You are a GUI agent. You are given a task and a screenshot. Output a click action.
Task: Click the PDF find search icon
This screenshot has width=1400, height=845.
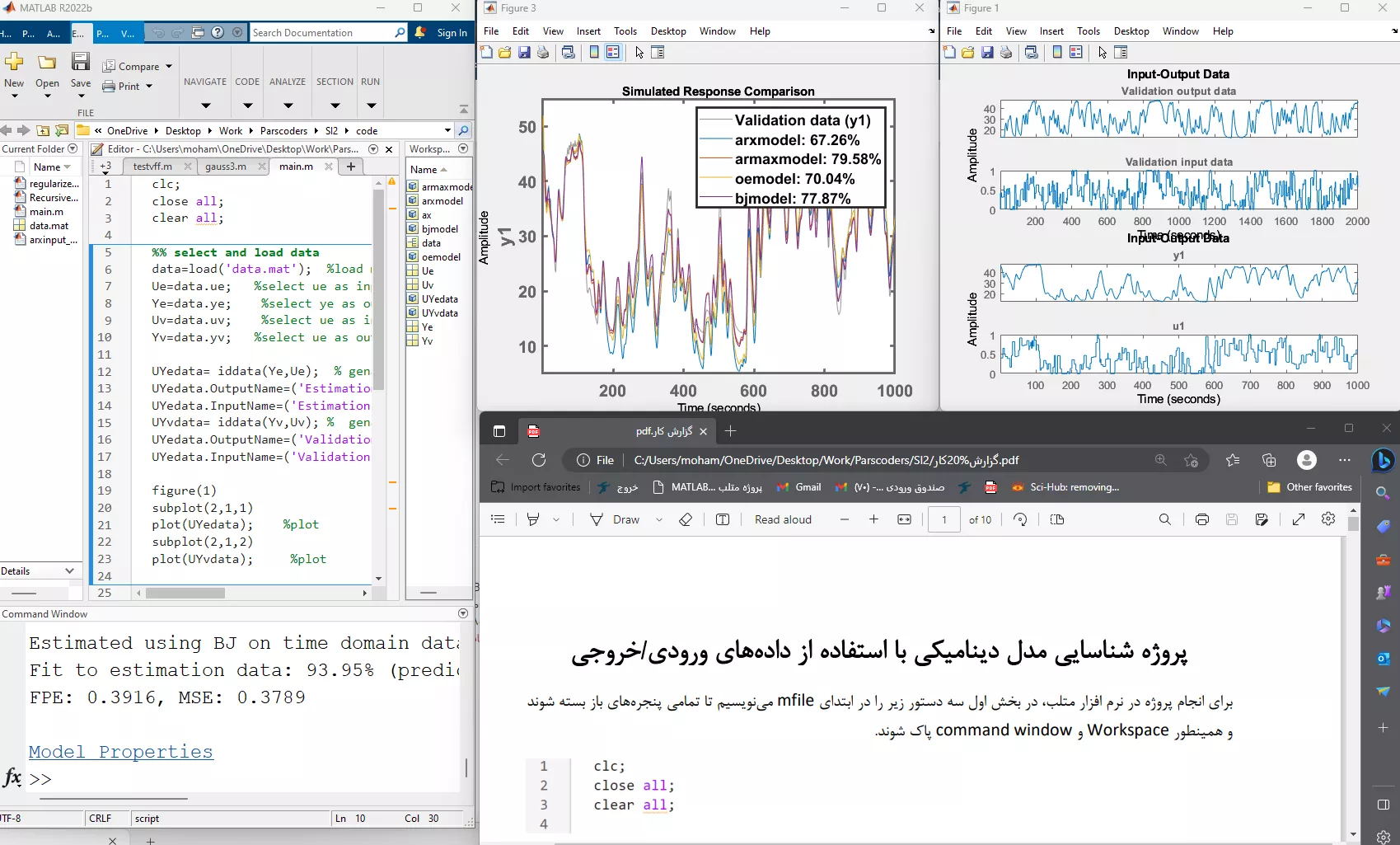tap(1164, 519)
